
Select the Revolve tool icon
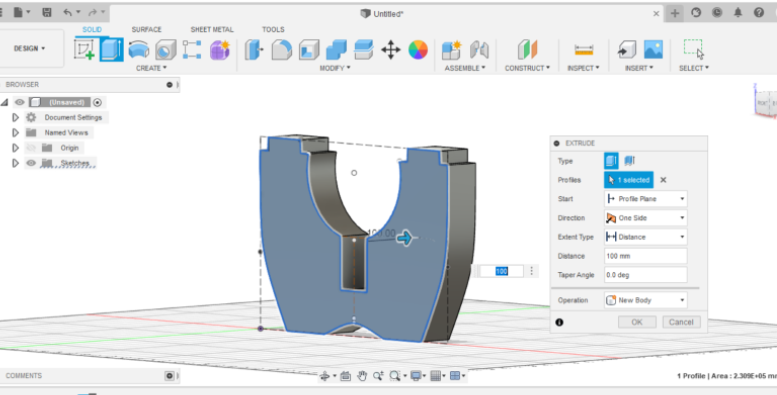[139, 50]
